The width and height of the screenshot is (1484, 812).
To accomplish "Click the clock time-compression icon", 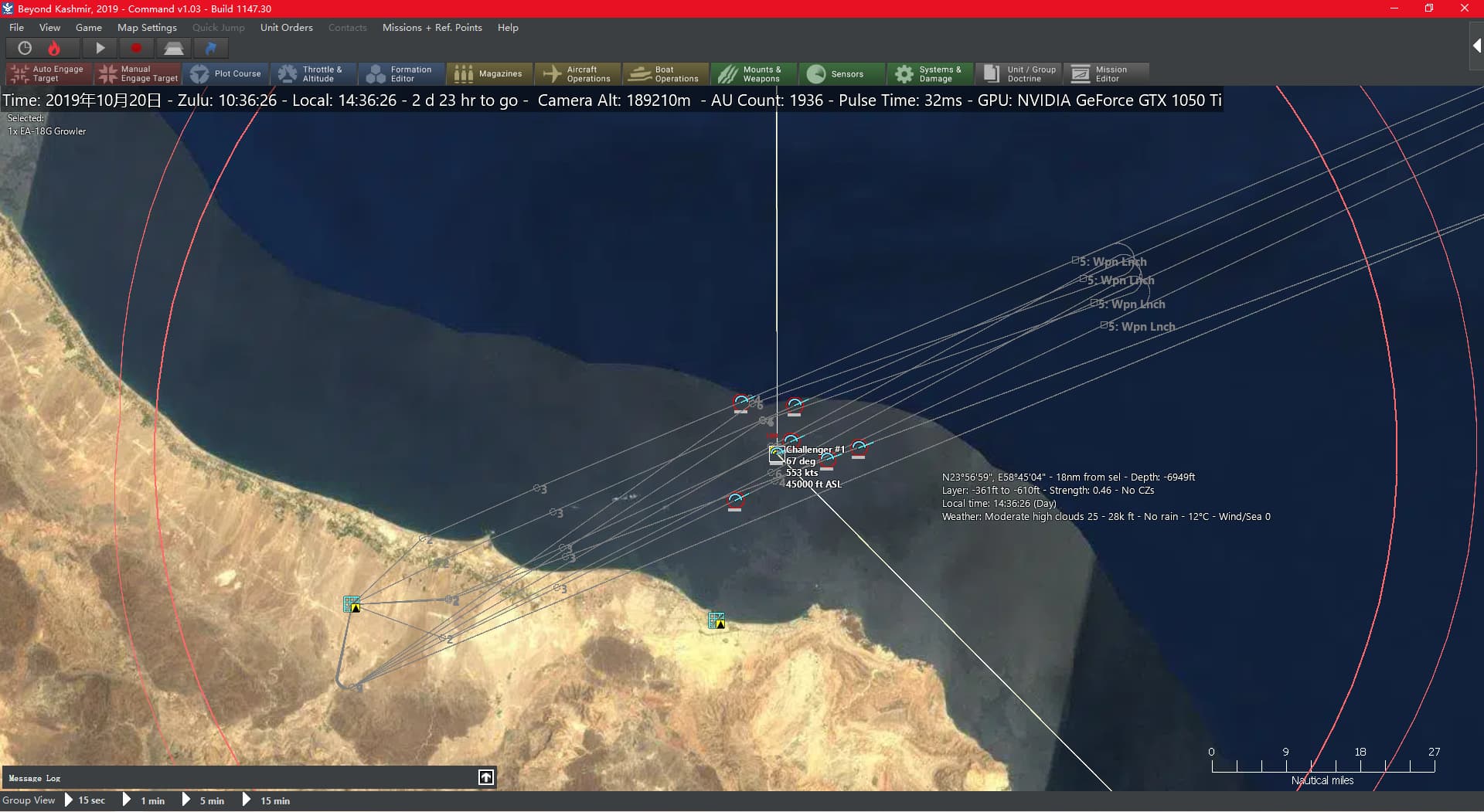I will 25,48.
